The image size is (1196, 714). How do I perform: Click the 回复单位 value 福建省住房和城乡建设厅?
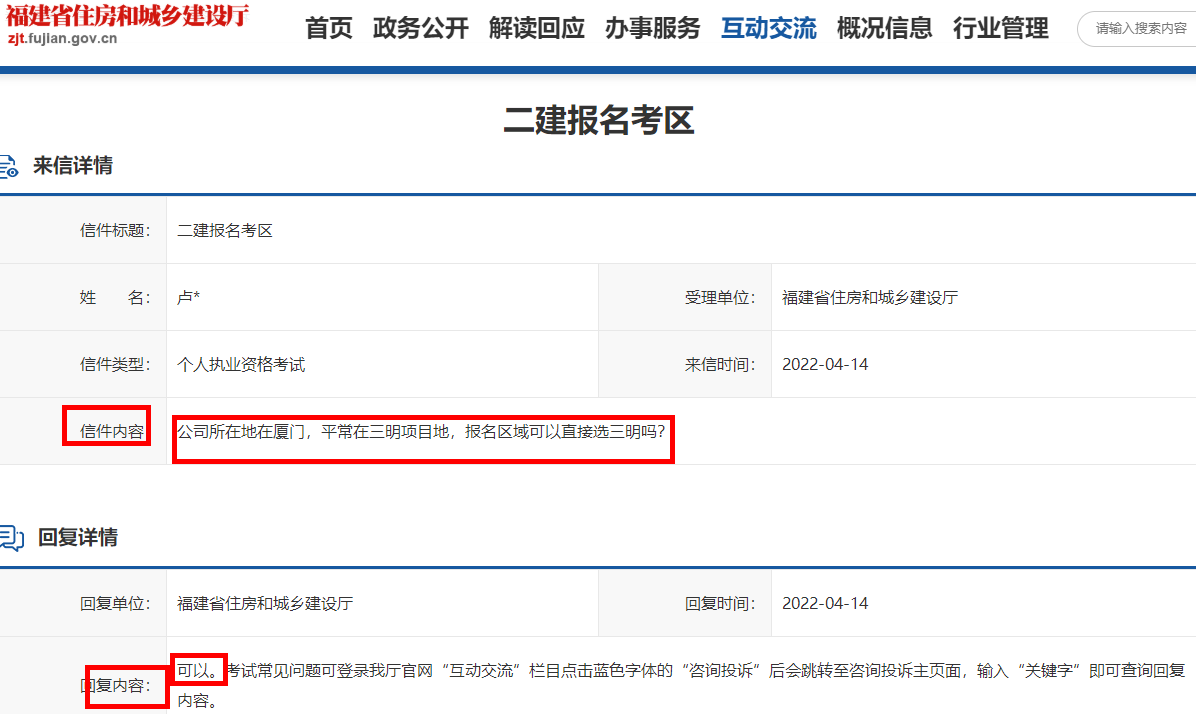click(264, 602)
